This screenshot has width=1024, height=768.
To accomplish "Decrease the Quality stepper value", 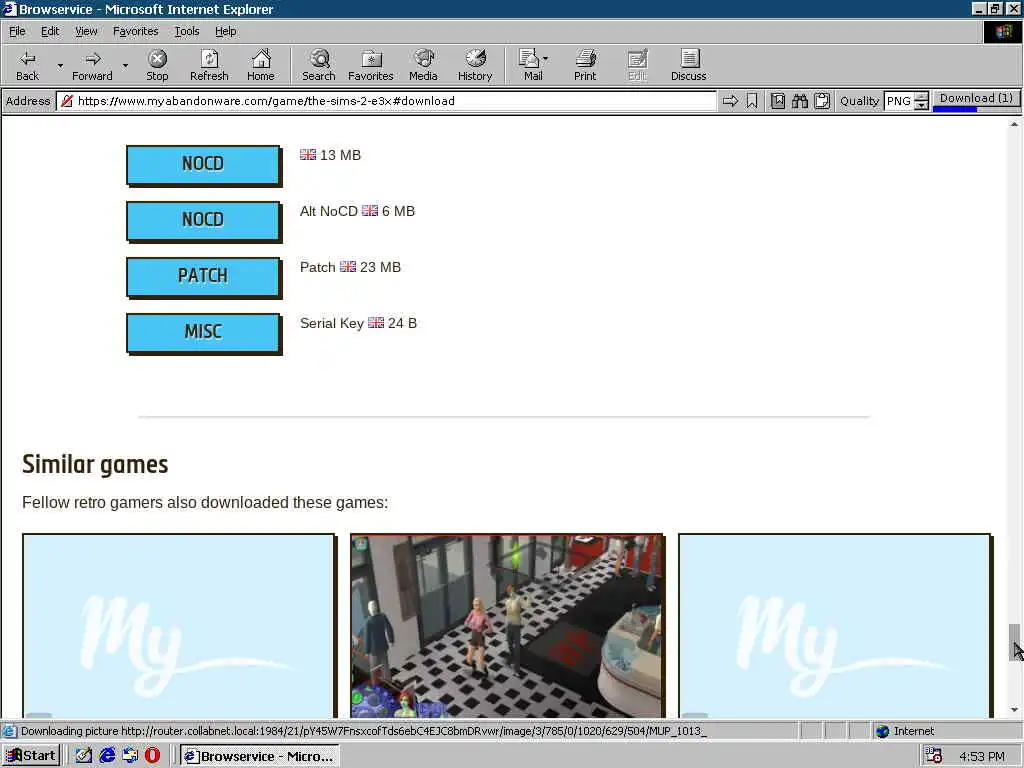I will pos(921,106).
